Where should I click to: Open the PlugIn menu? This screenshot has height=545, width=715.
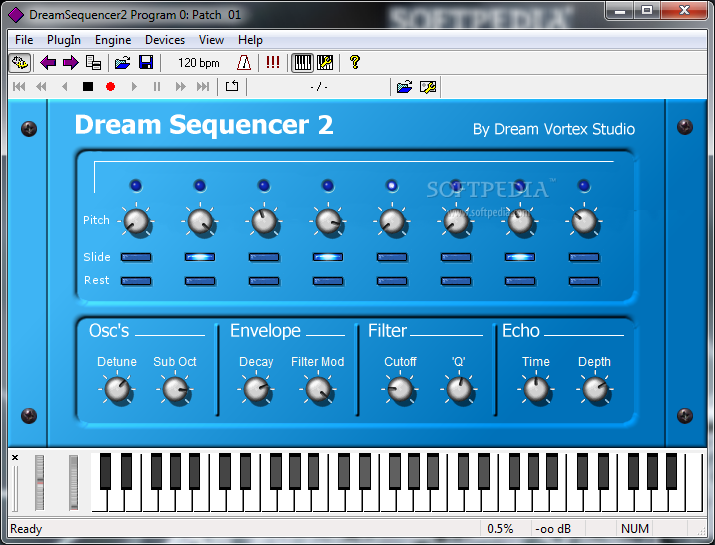[64, 40]
